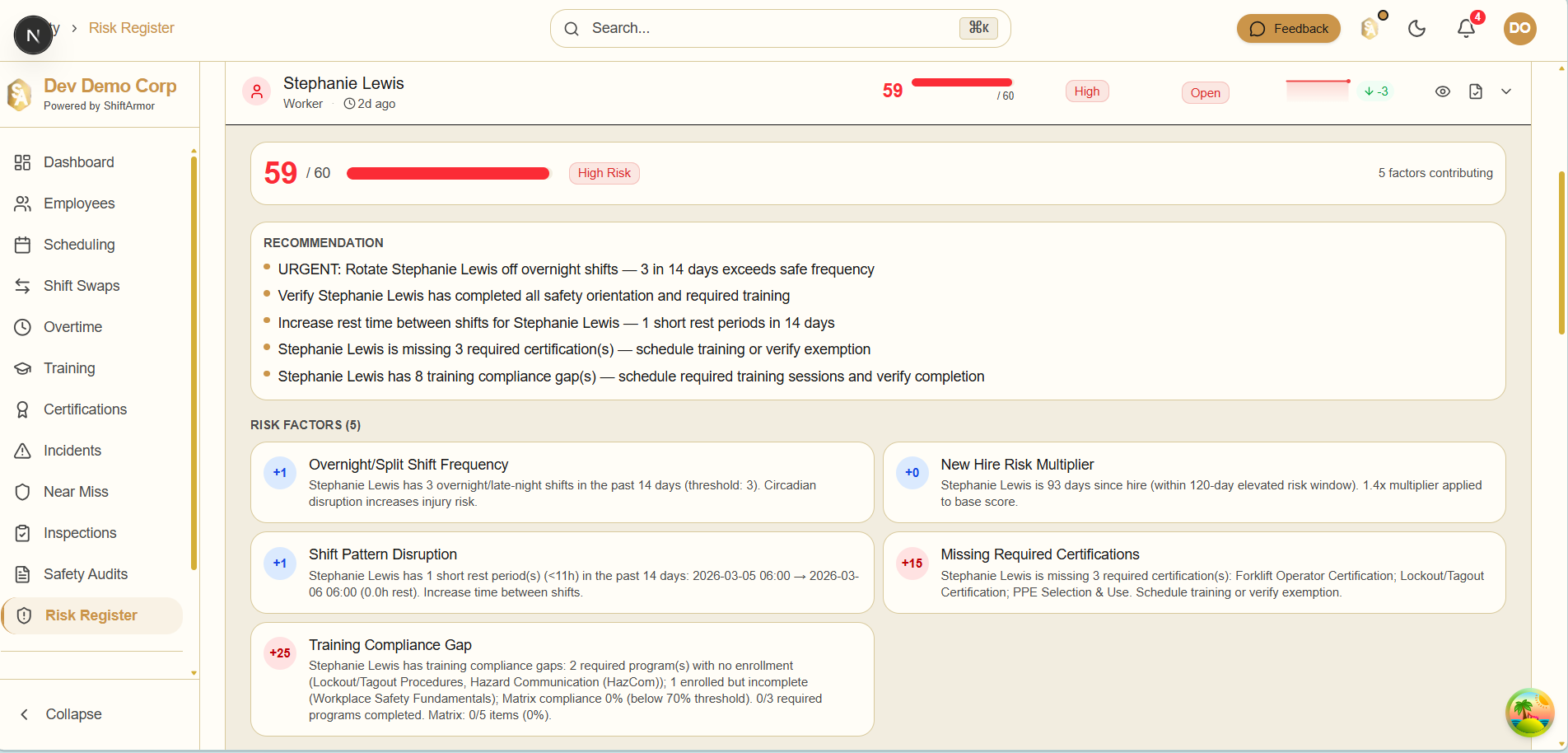
Task: Click the Stephanie Lewis name heading
Action: (x=343, y=83)
